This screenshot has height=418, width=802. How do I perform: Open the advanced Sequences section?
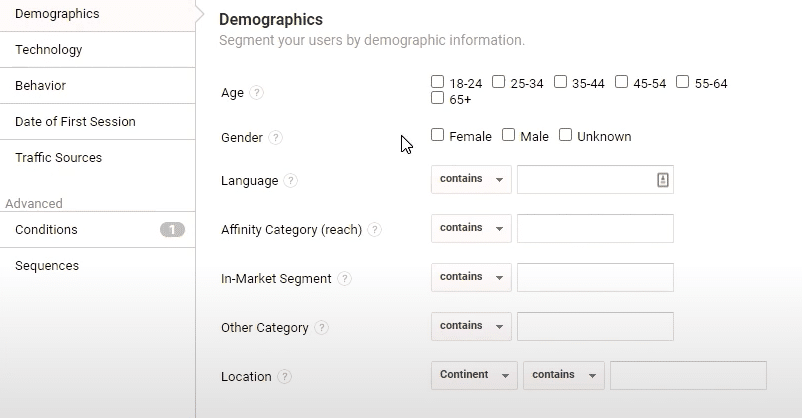pos(97,266)
